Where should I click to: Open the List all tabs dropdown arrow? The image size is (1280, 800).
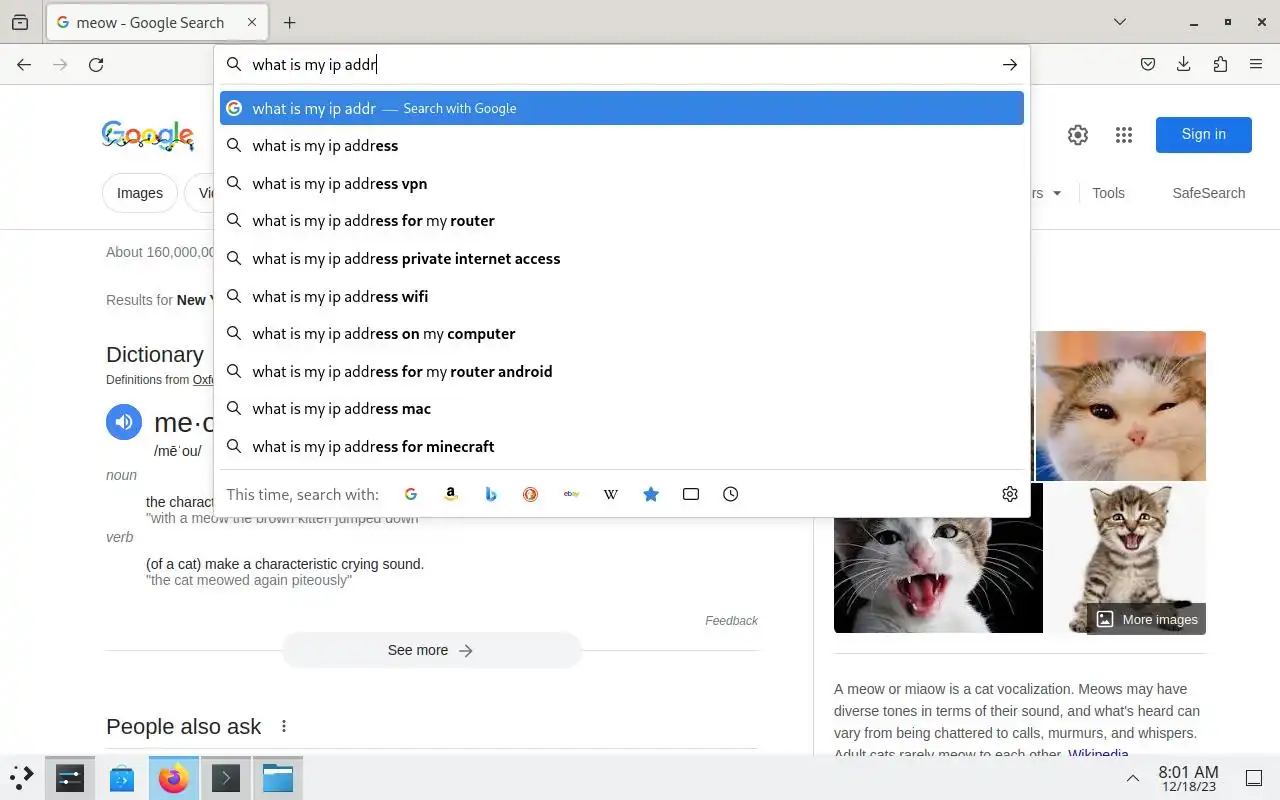[x=1120, y=22]
